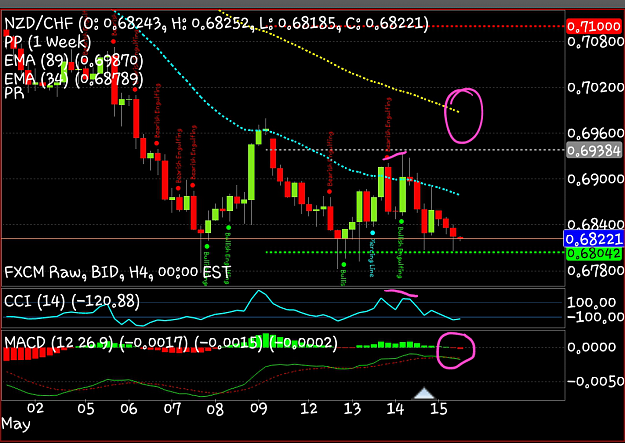Select the EMA (89) indicator label
Viewport: 625px width, 443px height.
click(74, 61)
